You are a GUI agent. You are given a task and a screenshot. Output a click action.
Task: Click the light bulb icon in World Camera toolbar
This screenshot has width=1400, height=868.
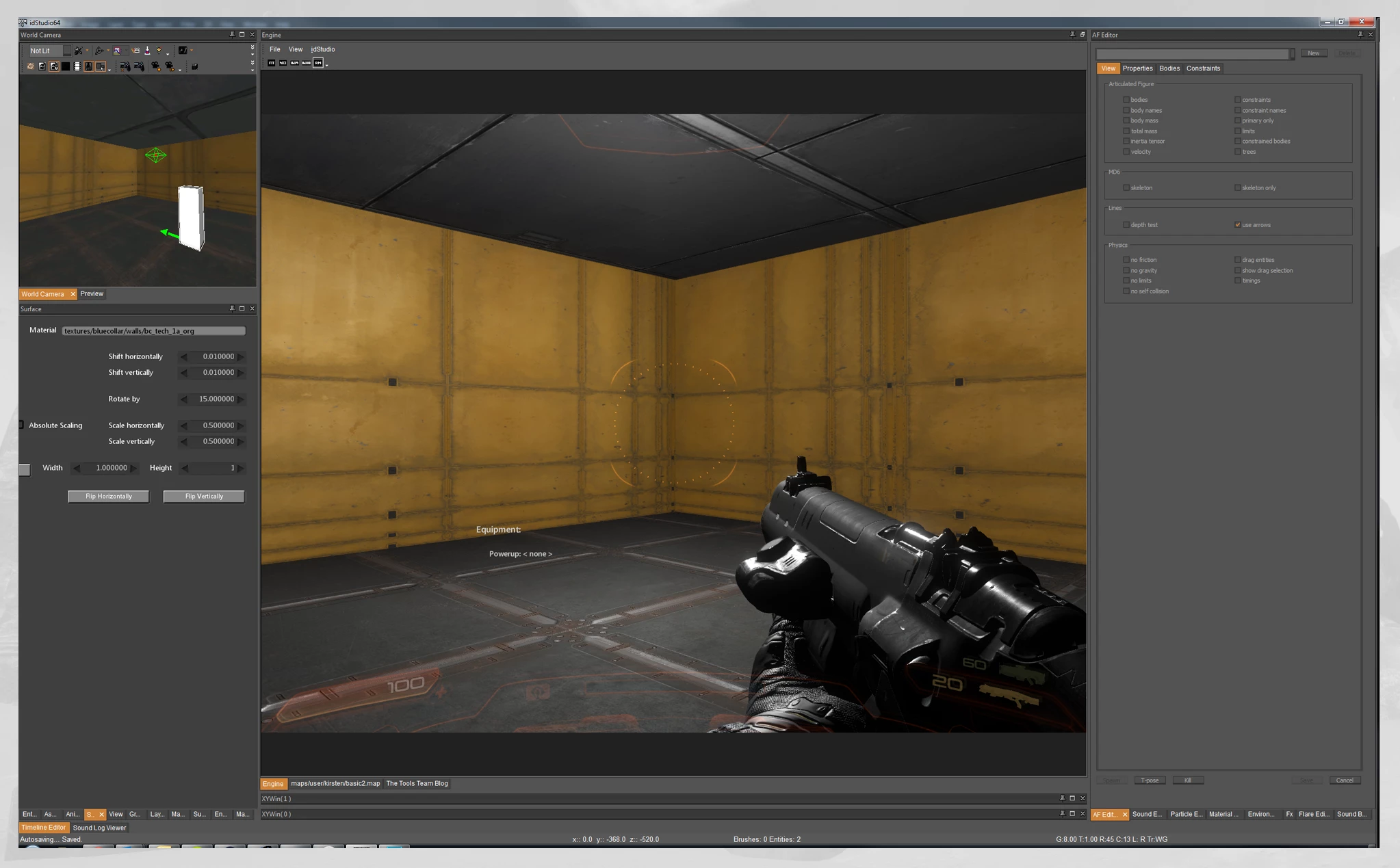pyautogui.click(x=159, y=51)
